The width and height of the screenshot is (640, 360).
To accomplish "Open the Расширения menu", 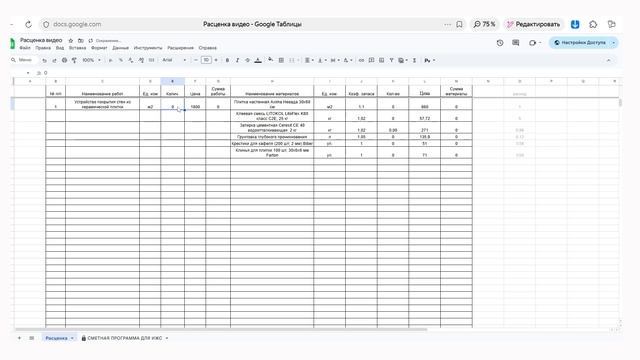I will pos(180,48).
